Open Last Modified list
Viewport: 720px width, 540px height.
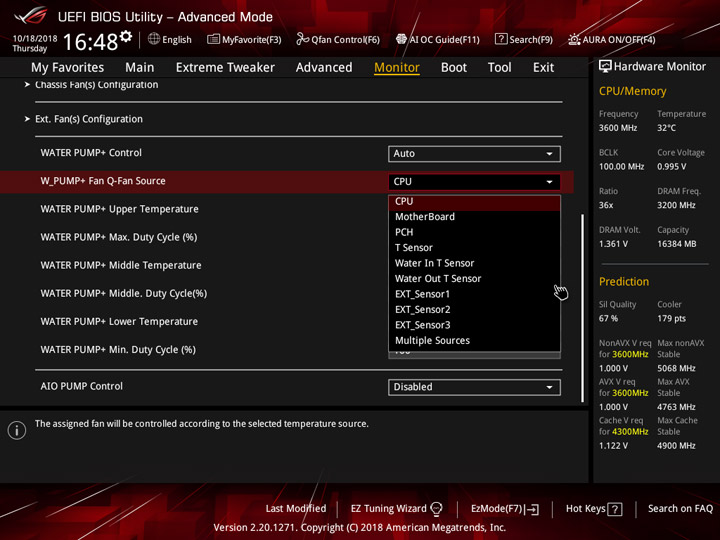pos(296,509)
